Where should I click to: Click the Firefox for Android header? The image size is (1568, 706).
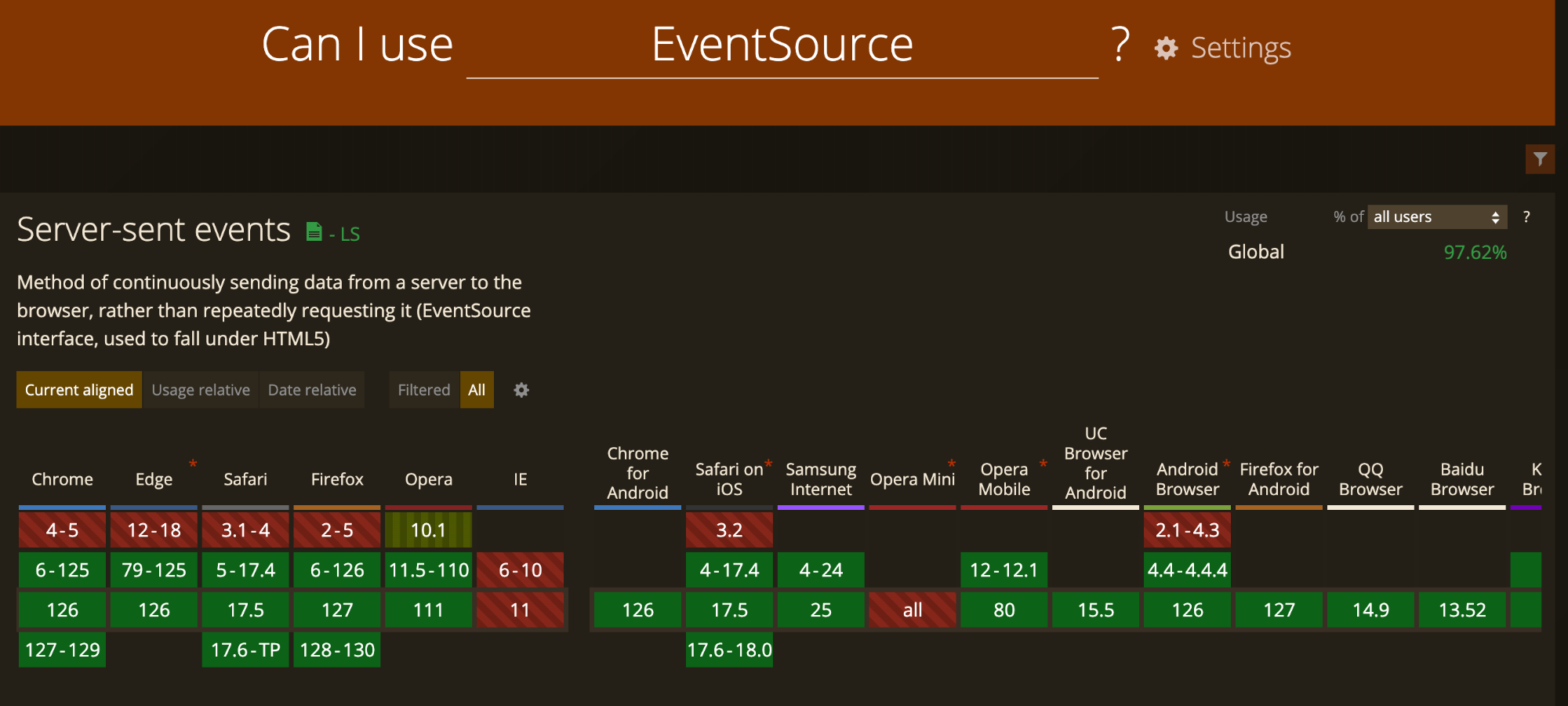pos(1279,479)
